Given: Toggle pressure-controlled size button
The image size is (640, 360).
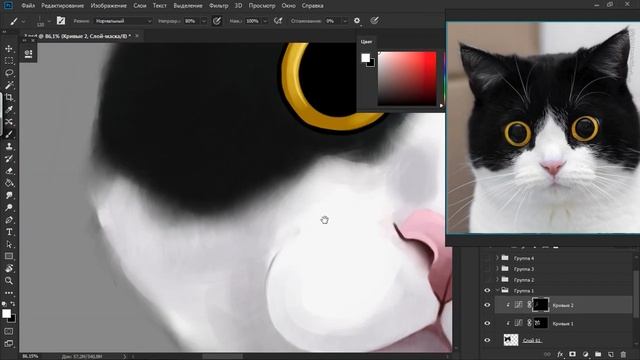Looking at the screenshot, I should (374, 21).
